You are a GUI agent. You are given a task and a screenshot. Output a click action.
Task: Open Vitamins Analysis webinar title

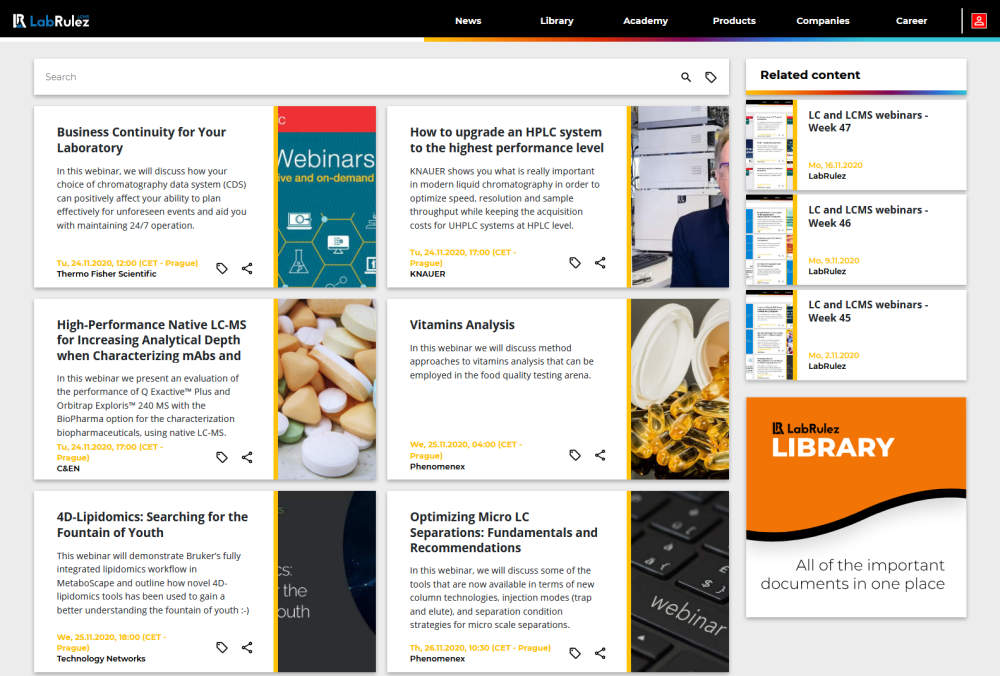462,325
